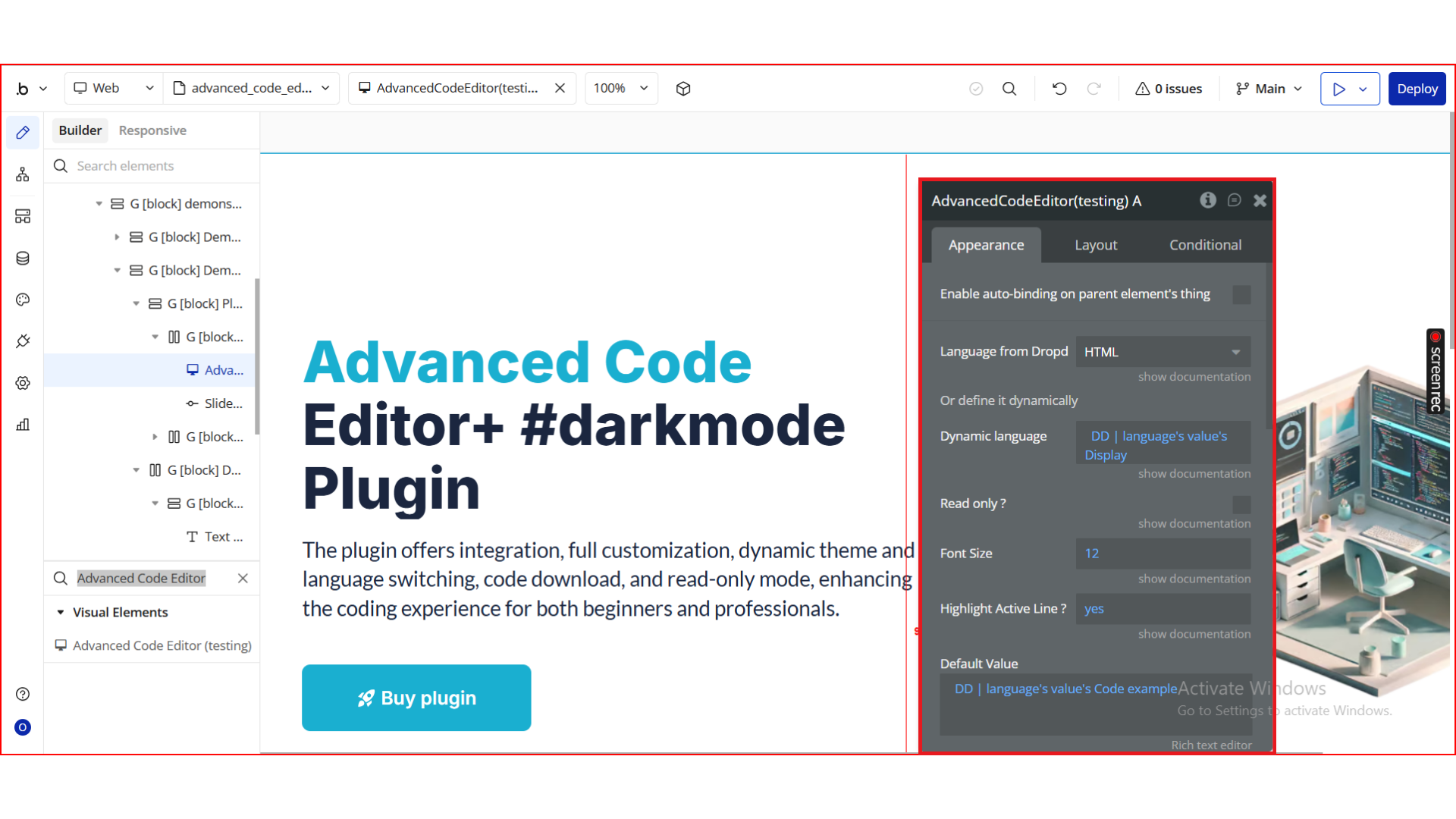Click the 3D cube component icon

coord(683,89)
